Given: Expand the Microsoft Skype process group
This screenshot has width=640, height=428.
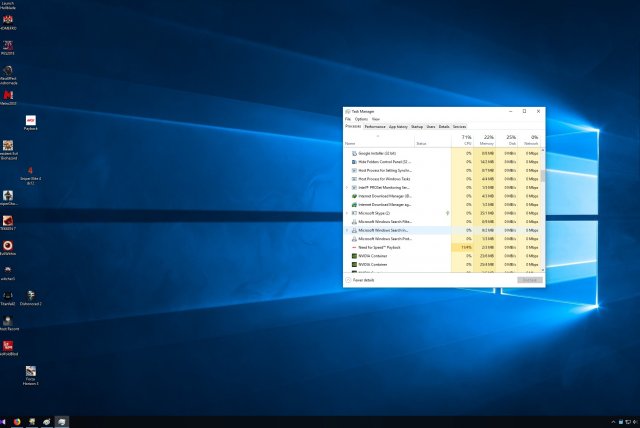Looking at the screenshot, I should pyautogui.click(x=347, y=213).
